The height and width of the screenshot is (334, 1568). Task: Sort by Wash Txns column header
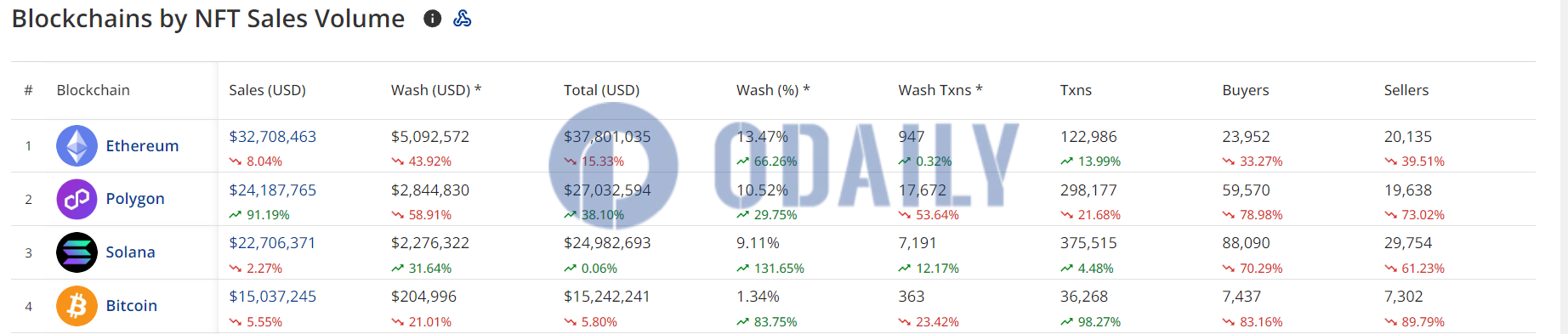940,90
